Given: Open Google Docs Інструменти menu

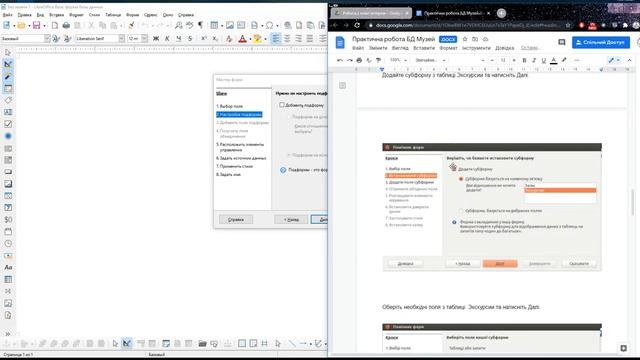Looking at the screenshot, I should click(476, 48).
